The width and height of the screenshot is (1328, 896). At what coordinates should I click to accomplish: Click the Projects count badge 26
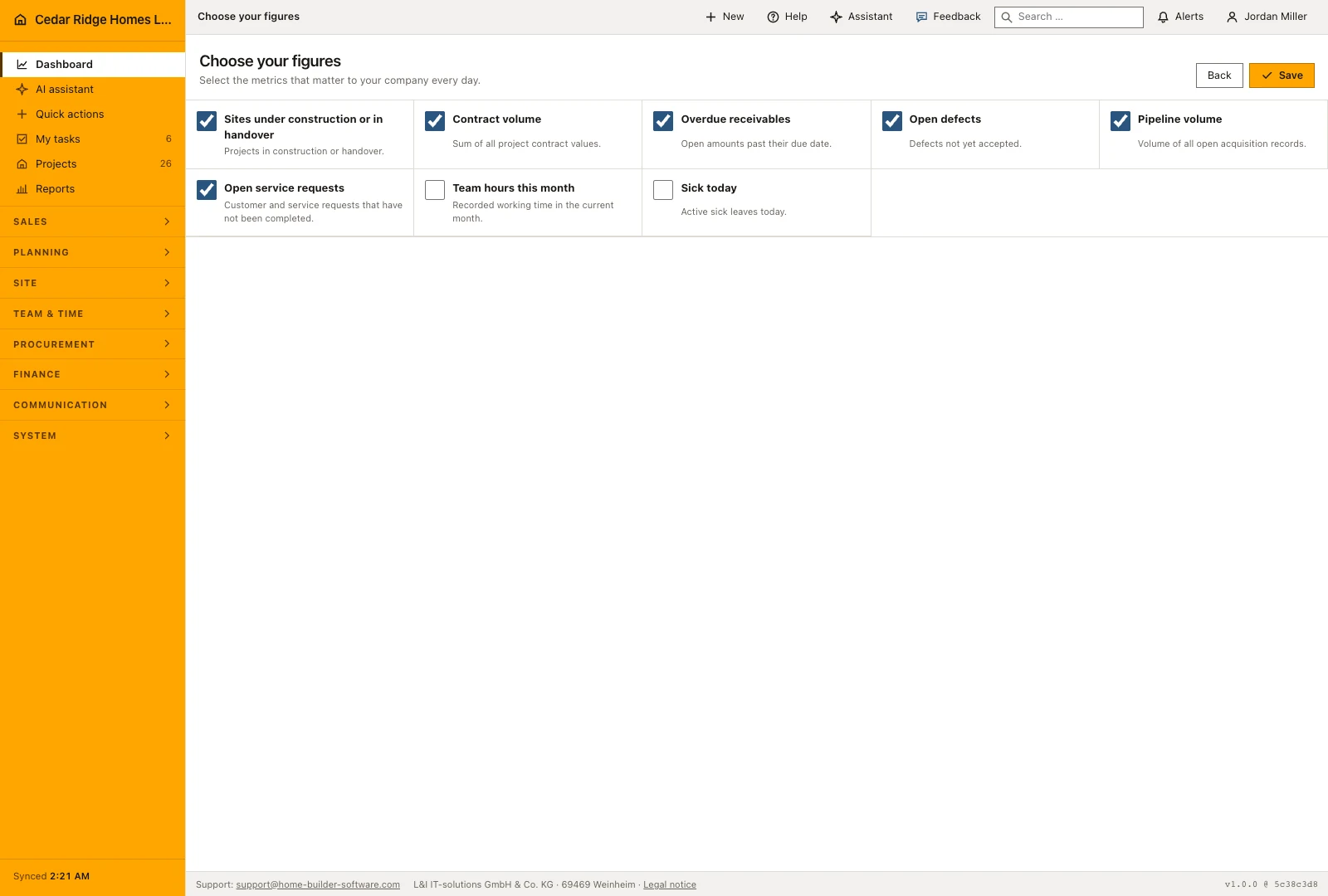pyautogui.click(x=166, y=164)
